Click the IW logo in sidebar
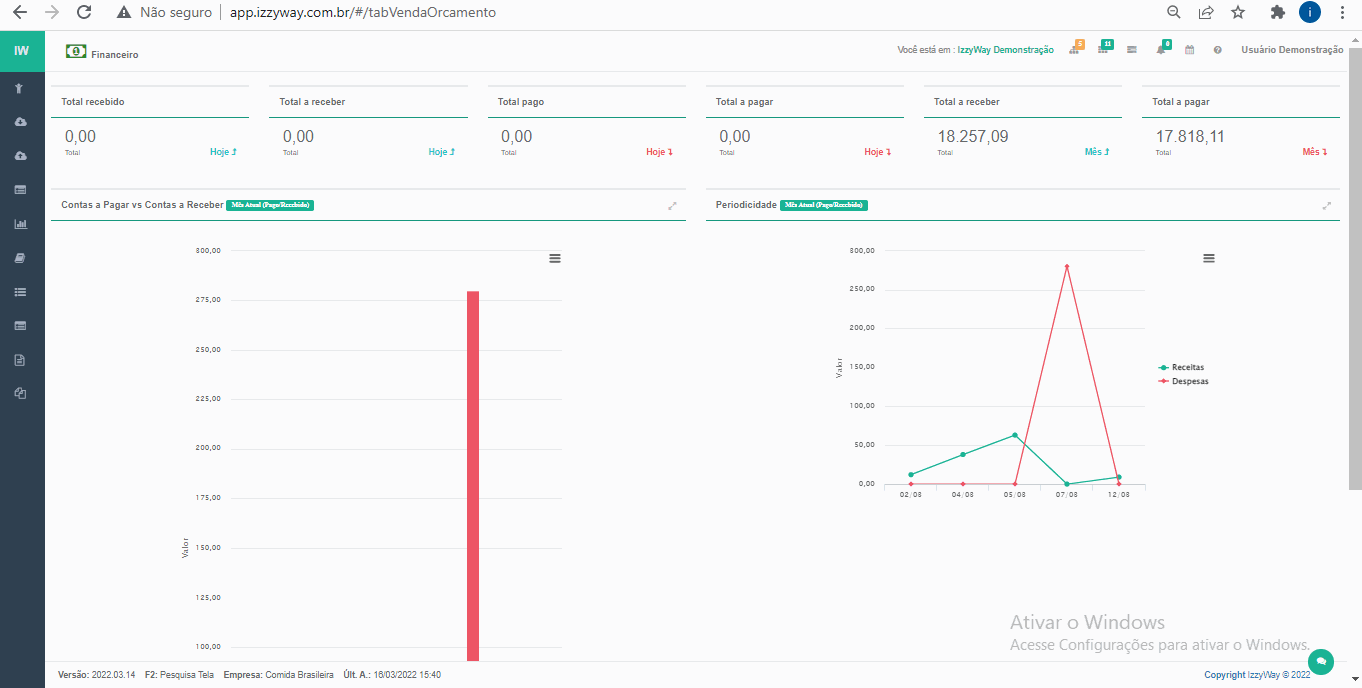 [21, 50]
